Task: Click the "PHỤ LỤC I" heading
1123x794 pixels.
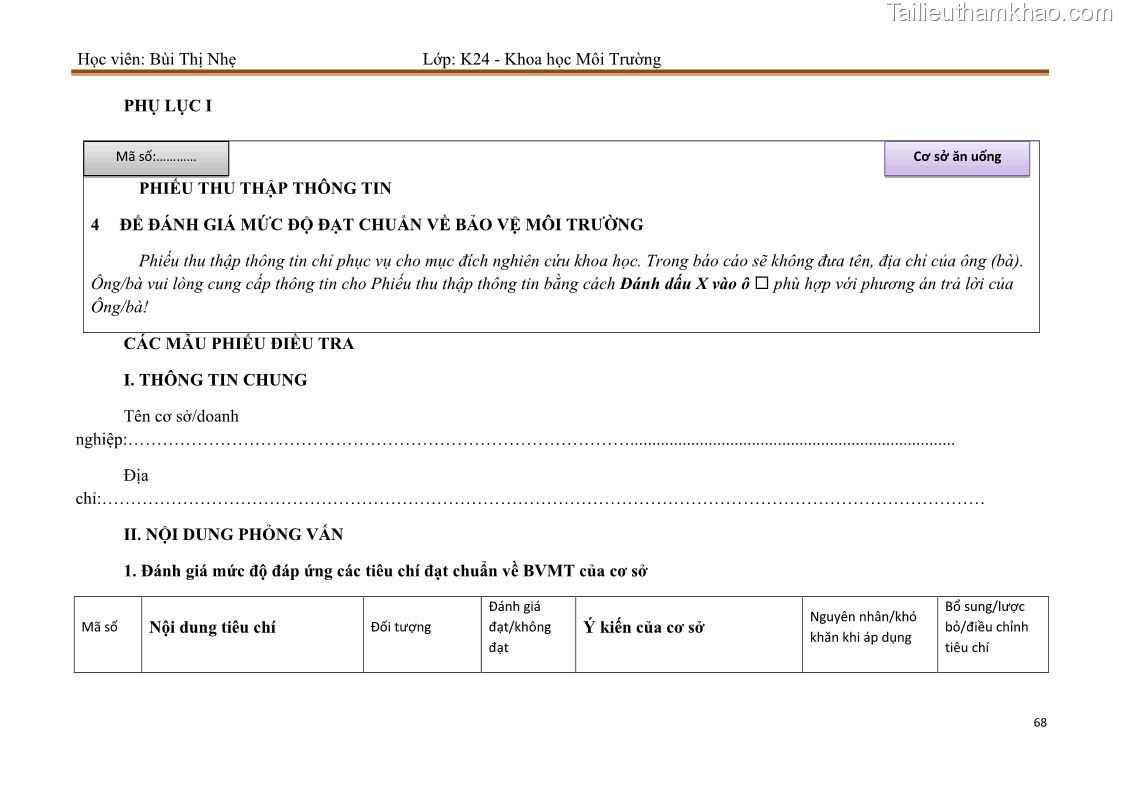Action: [167, 106]
